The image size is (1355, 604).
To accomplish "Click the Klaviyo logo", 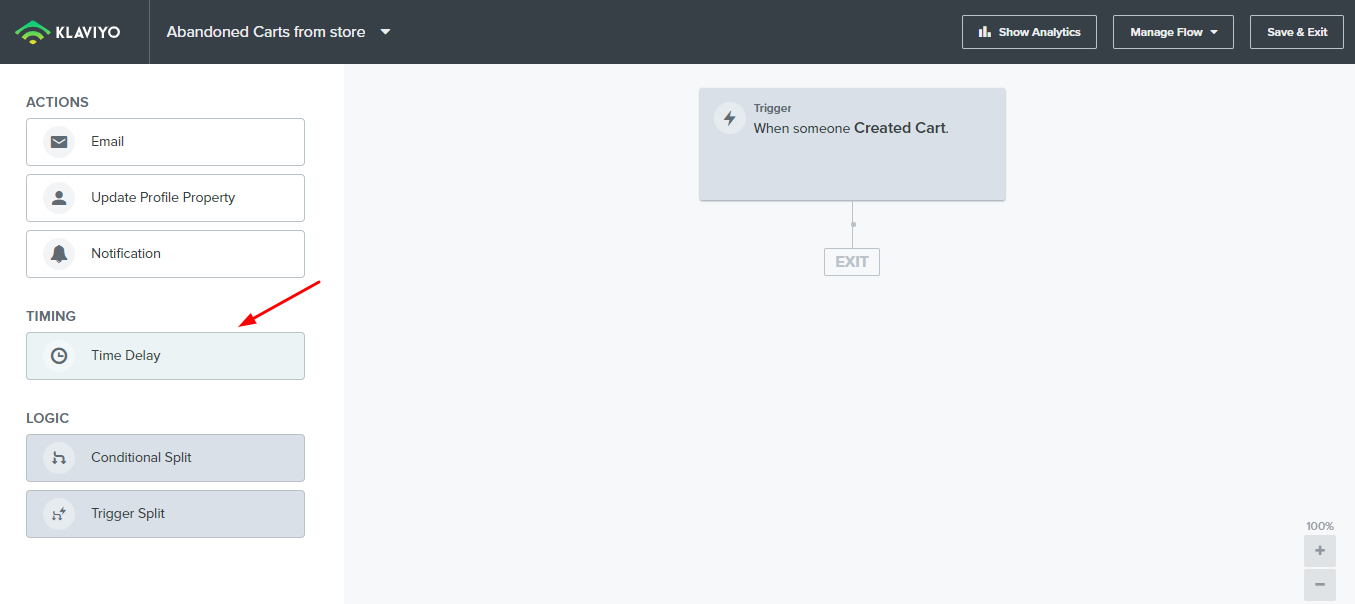I will point(68,32).
